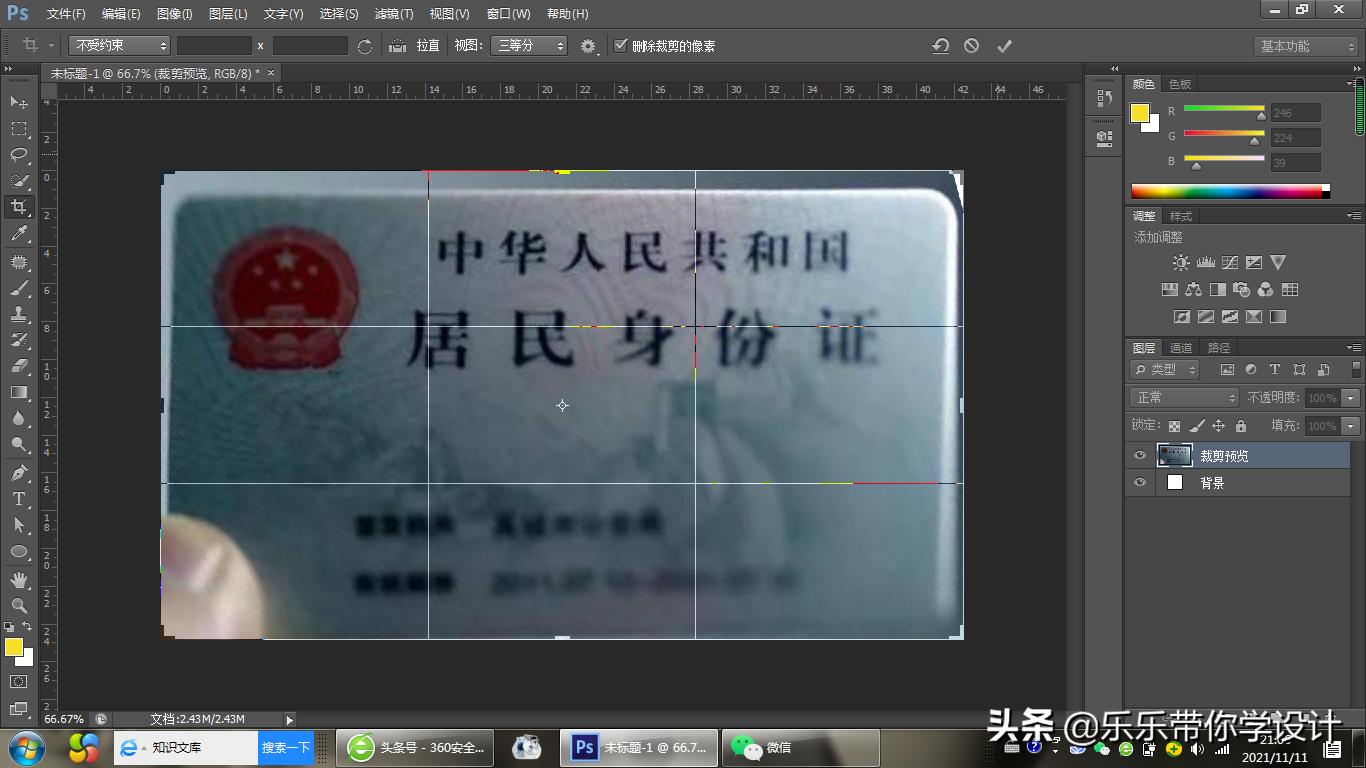The width and height of the screenshot is (1366, 768).
Task: Open the 正常 blend mode dropdown
Action: click(1183, 397)
